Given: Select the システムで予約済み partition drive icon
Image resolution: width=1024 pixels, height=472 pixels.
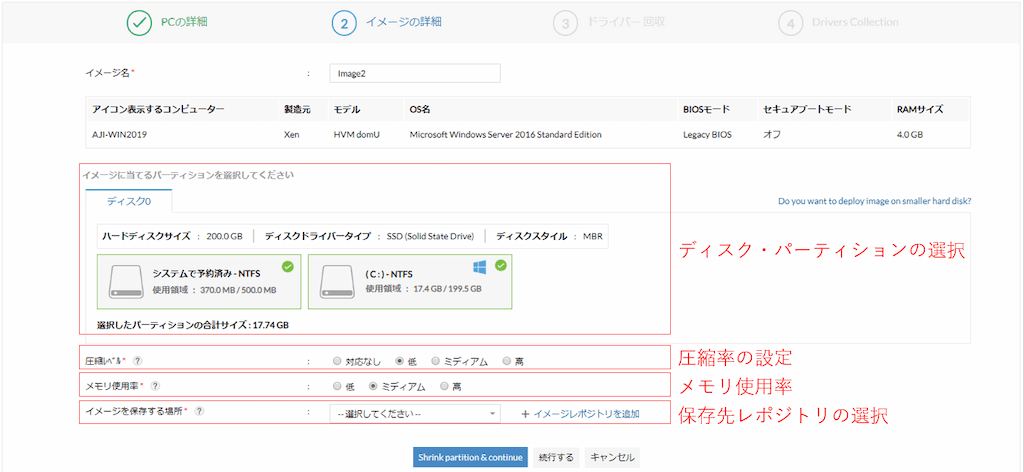Looking at the screenshot, I should 127,281.
